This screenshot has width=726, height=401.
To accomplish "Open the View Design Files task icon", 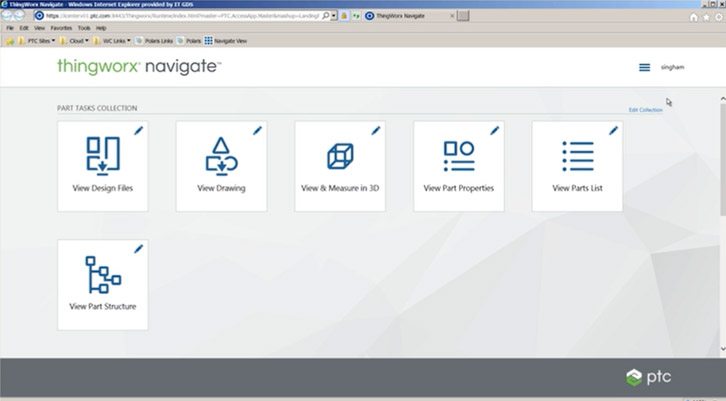I will pos(103,156).
